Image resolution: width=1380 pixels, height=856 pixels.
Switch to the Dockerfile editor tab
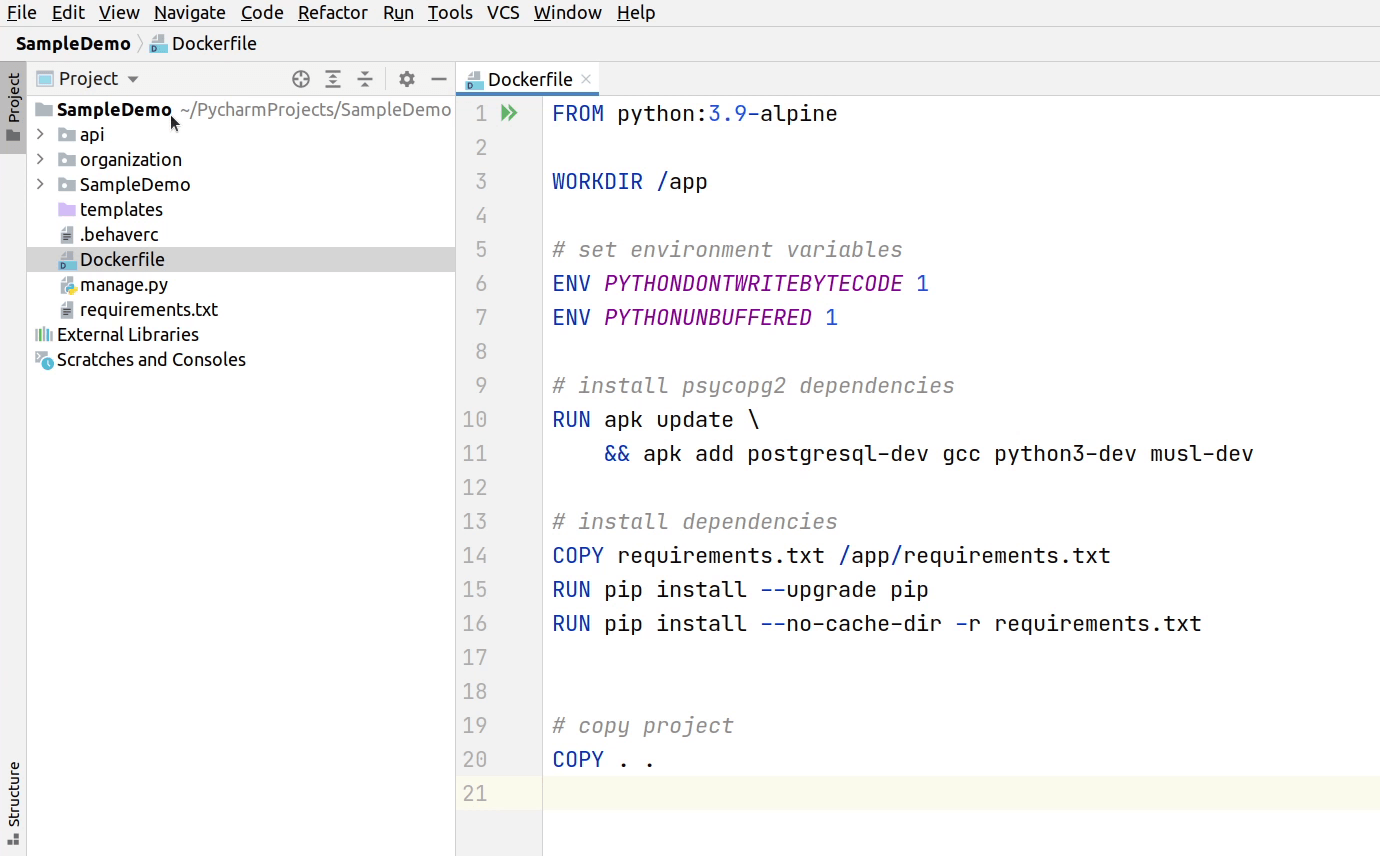527,78
